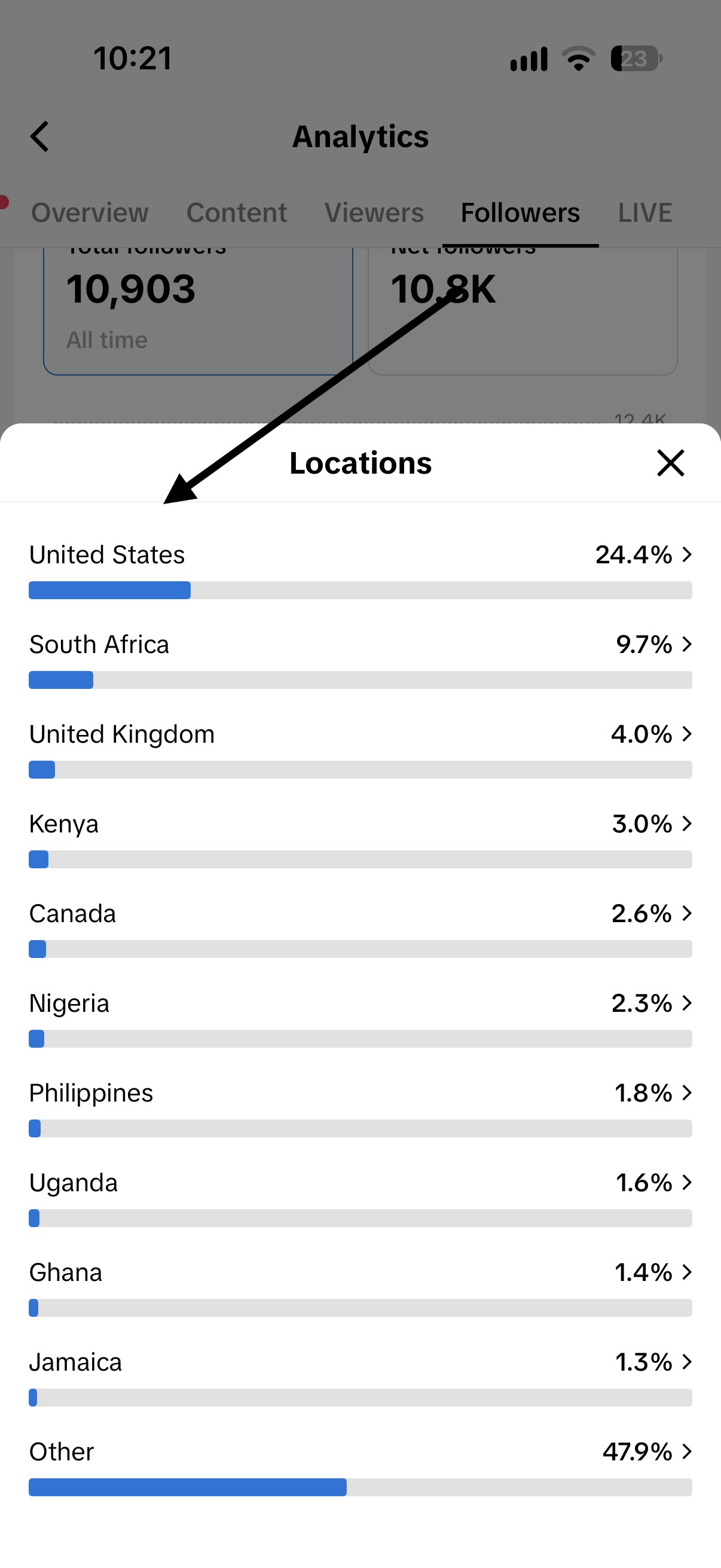Tap the United States blue progress bar
Image resolution: width=721 pixels, height=1568 pixels.
(109, 590)
